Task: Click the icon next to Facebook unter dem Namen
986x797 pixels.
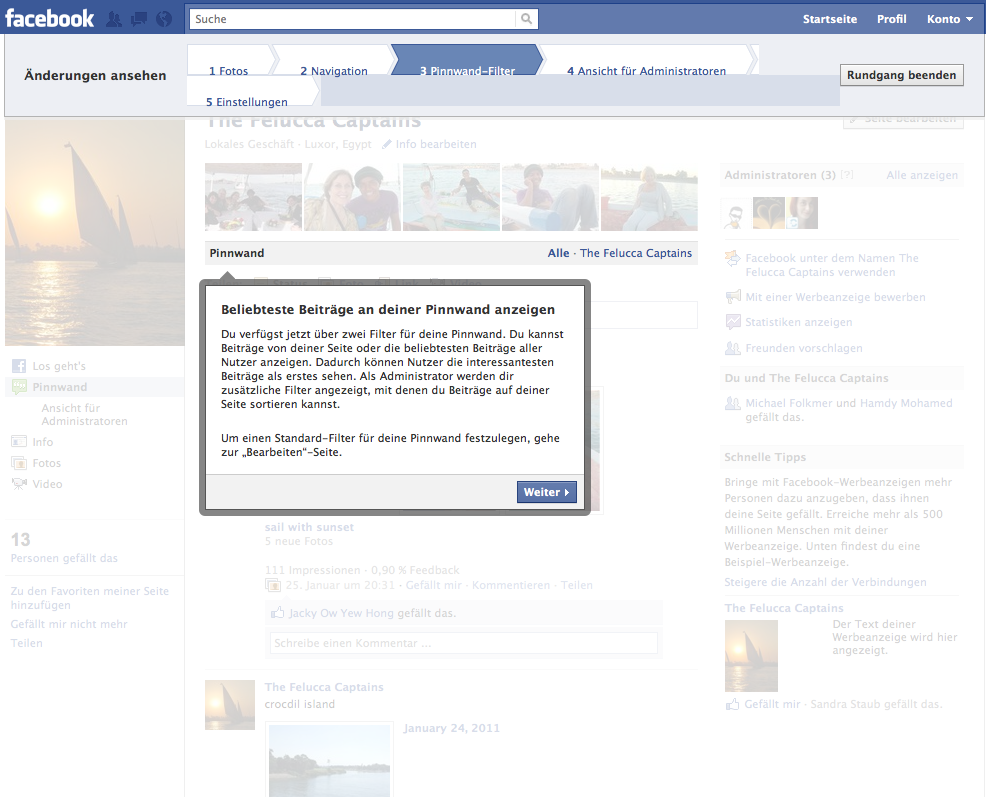Action: point(733,259)
